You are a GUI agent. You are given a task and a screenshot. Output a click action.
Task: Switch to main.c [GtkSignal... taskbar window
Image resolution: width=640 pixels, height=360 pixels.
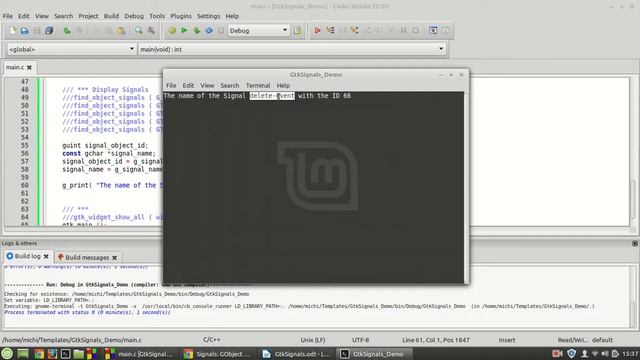pos(140,354)
